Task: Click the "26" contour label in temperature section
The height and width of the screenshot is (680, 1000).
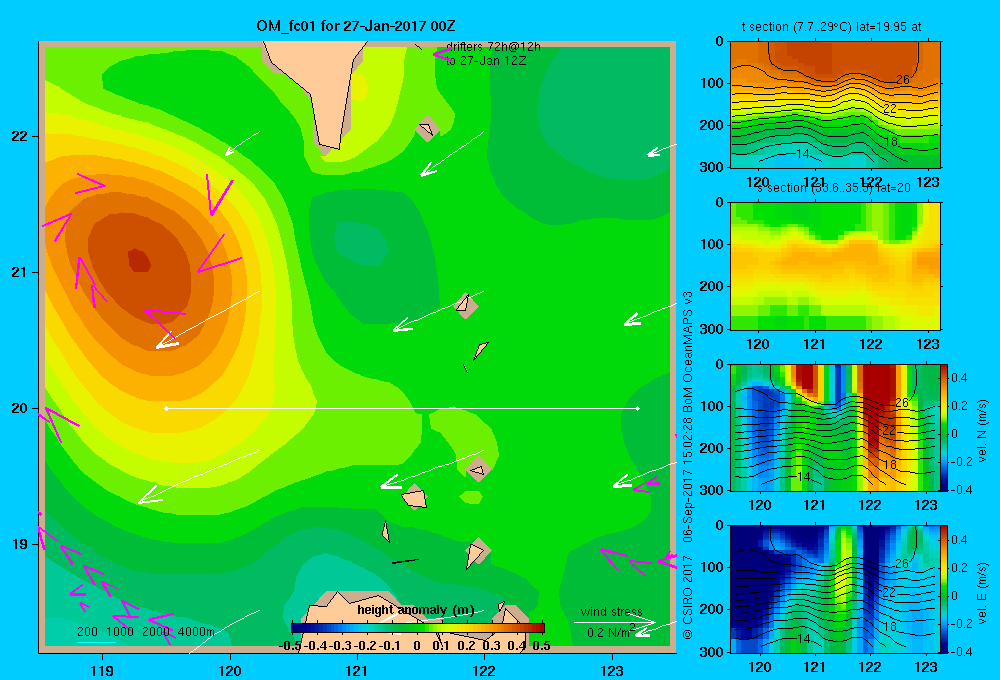Action: [902, 80]
